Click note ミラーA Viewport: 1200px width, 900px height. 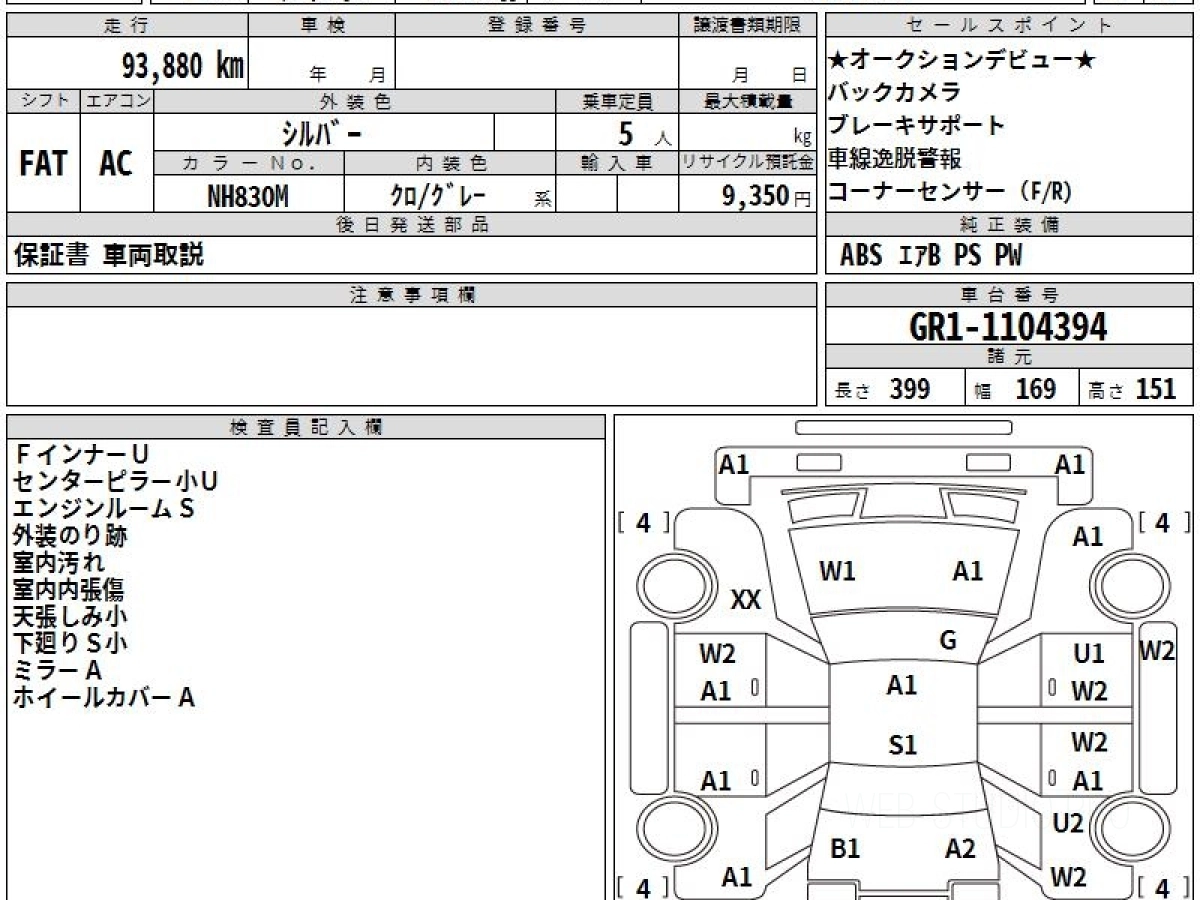(58, 670)
